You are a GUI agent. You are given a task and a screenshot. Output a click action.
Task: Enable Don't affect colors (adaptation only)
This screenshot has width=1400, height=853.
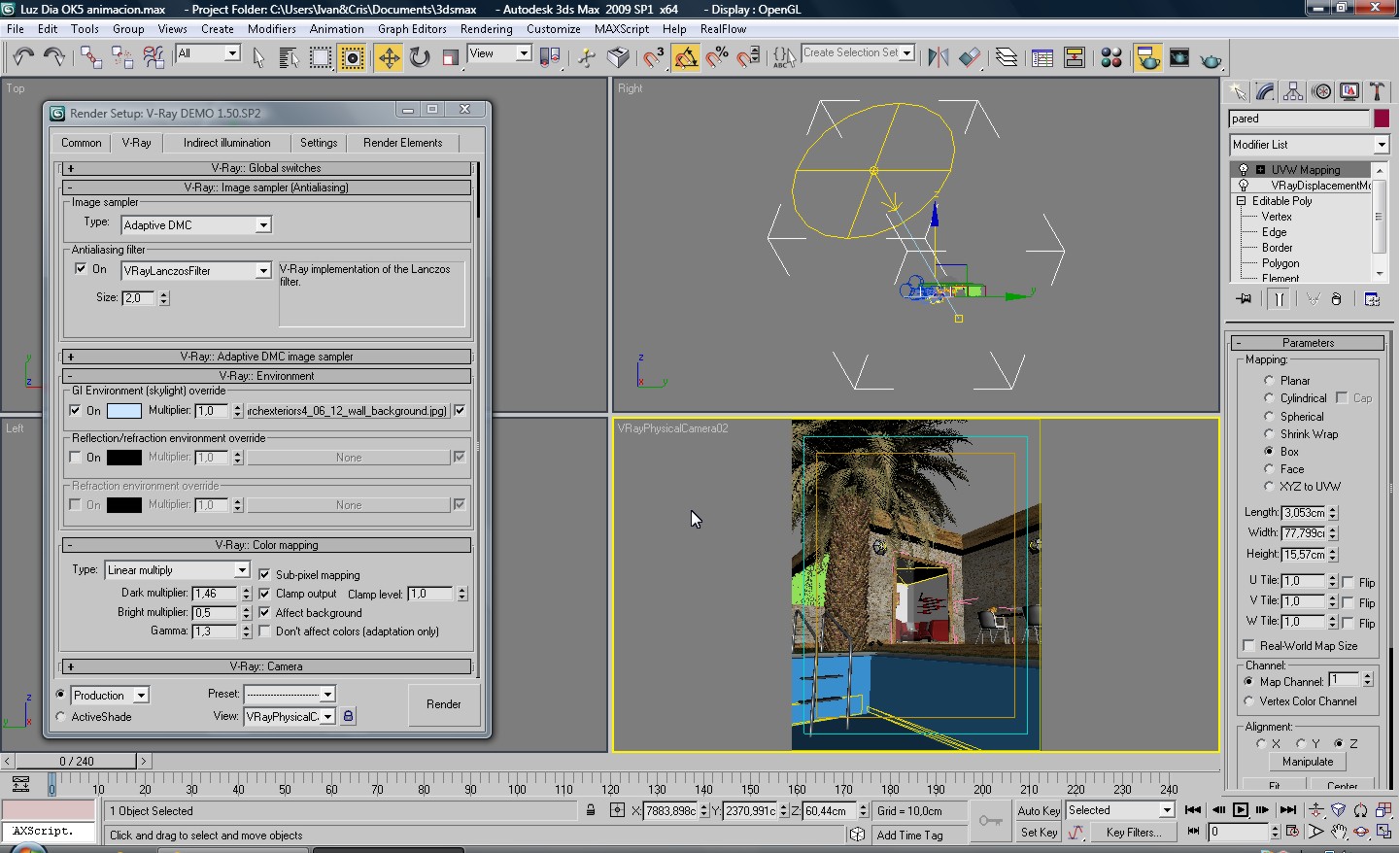pyautogui.click(x=264, y=631)
